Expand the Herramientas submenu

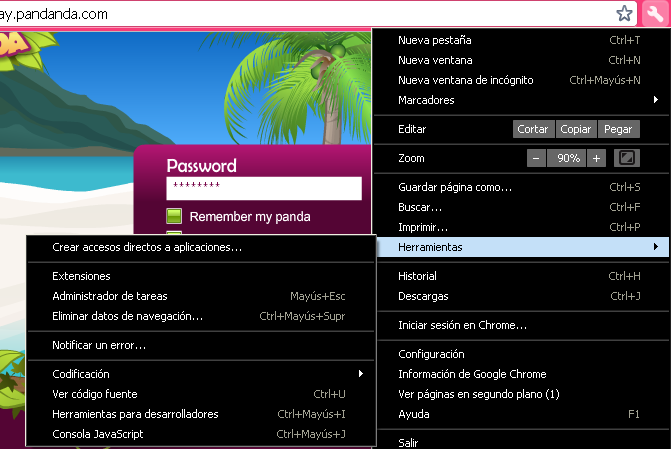(x=522, y=247)
